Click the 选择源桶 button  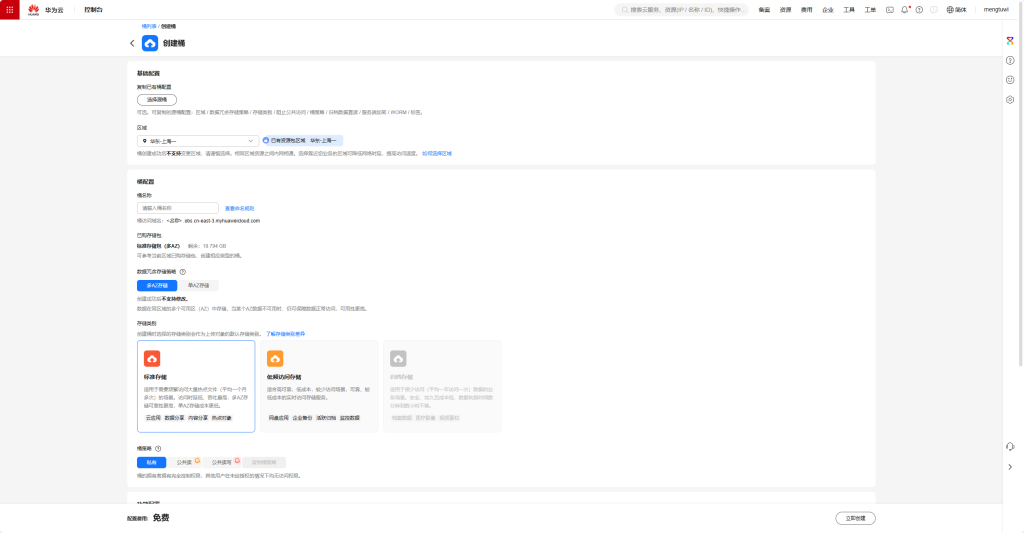157,100
